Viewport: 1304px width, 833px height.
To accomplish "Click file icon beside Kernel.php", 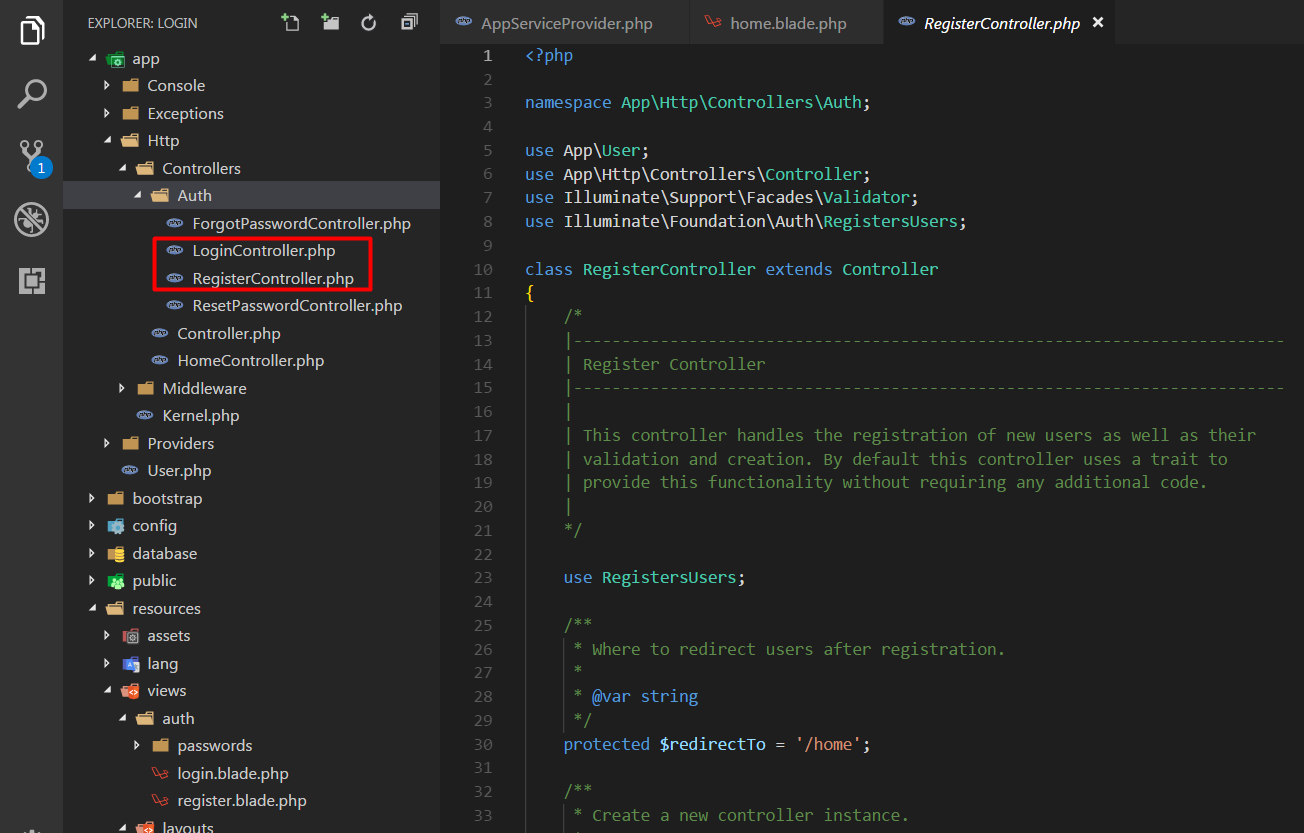I will tap(145, 415).
